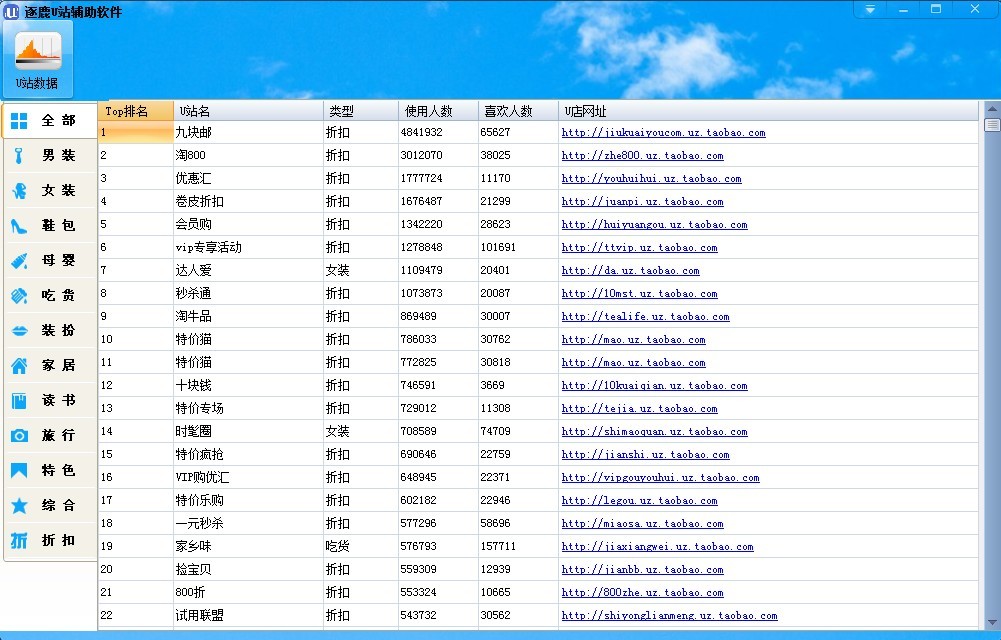1001x640 pixels.
Task: Open the U站数据 chart icon
Action: coord(37,59)
